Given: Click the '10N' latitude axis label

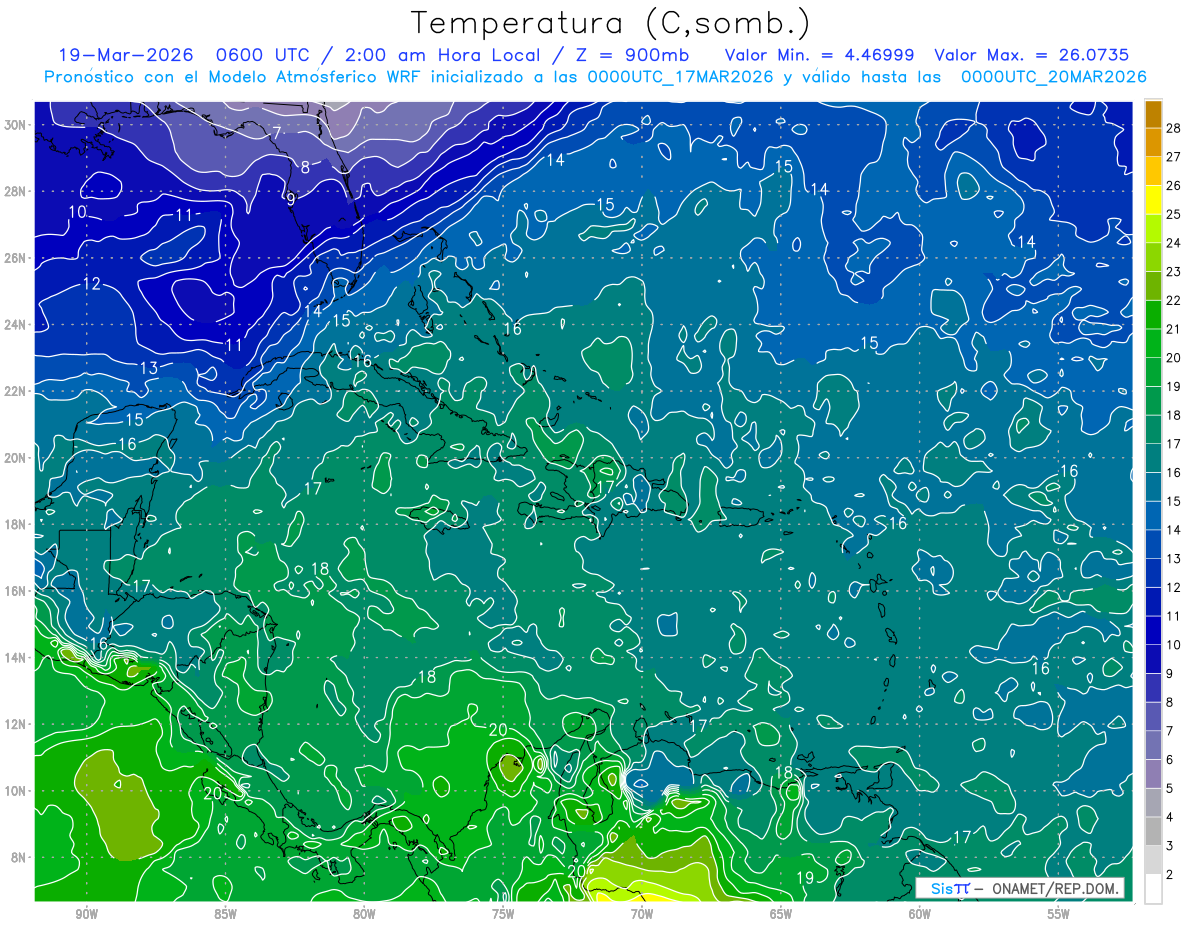Looking at the screenshot, I should tap(17, 791).
